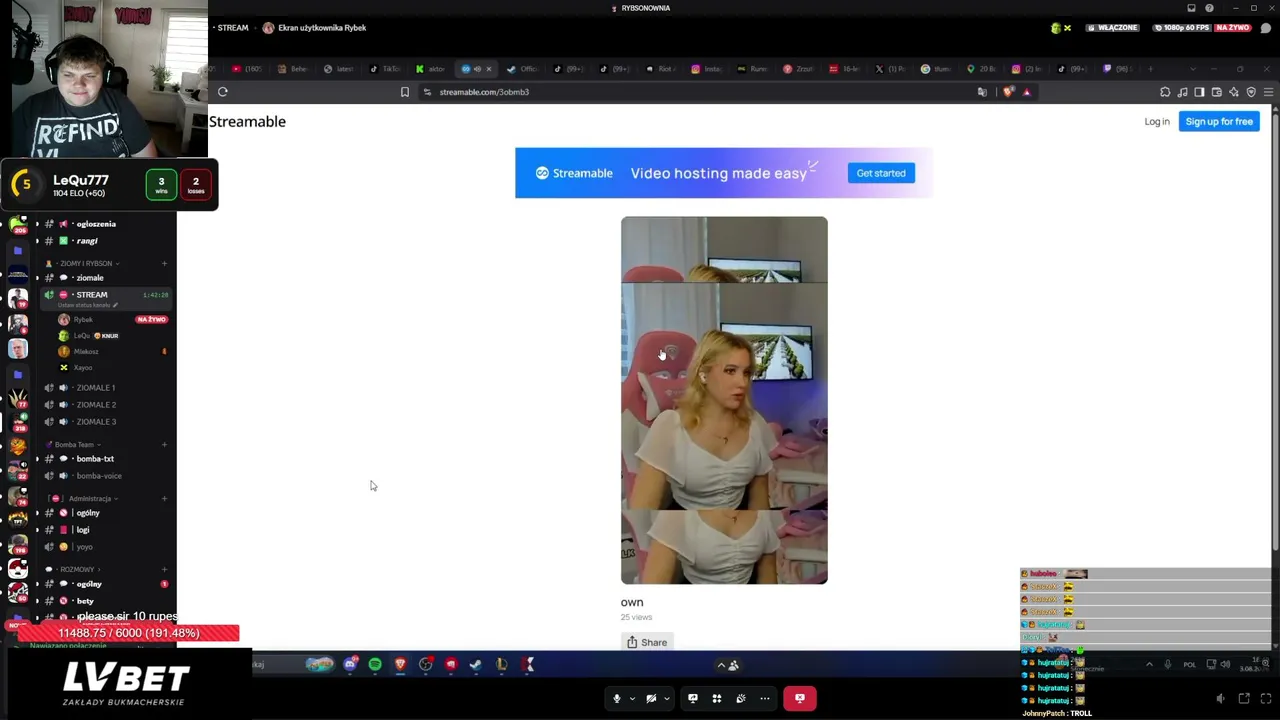
Task: Open Discord inbox icon in title bar
Action: [x=1191, y=8]
